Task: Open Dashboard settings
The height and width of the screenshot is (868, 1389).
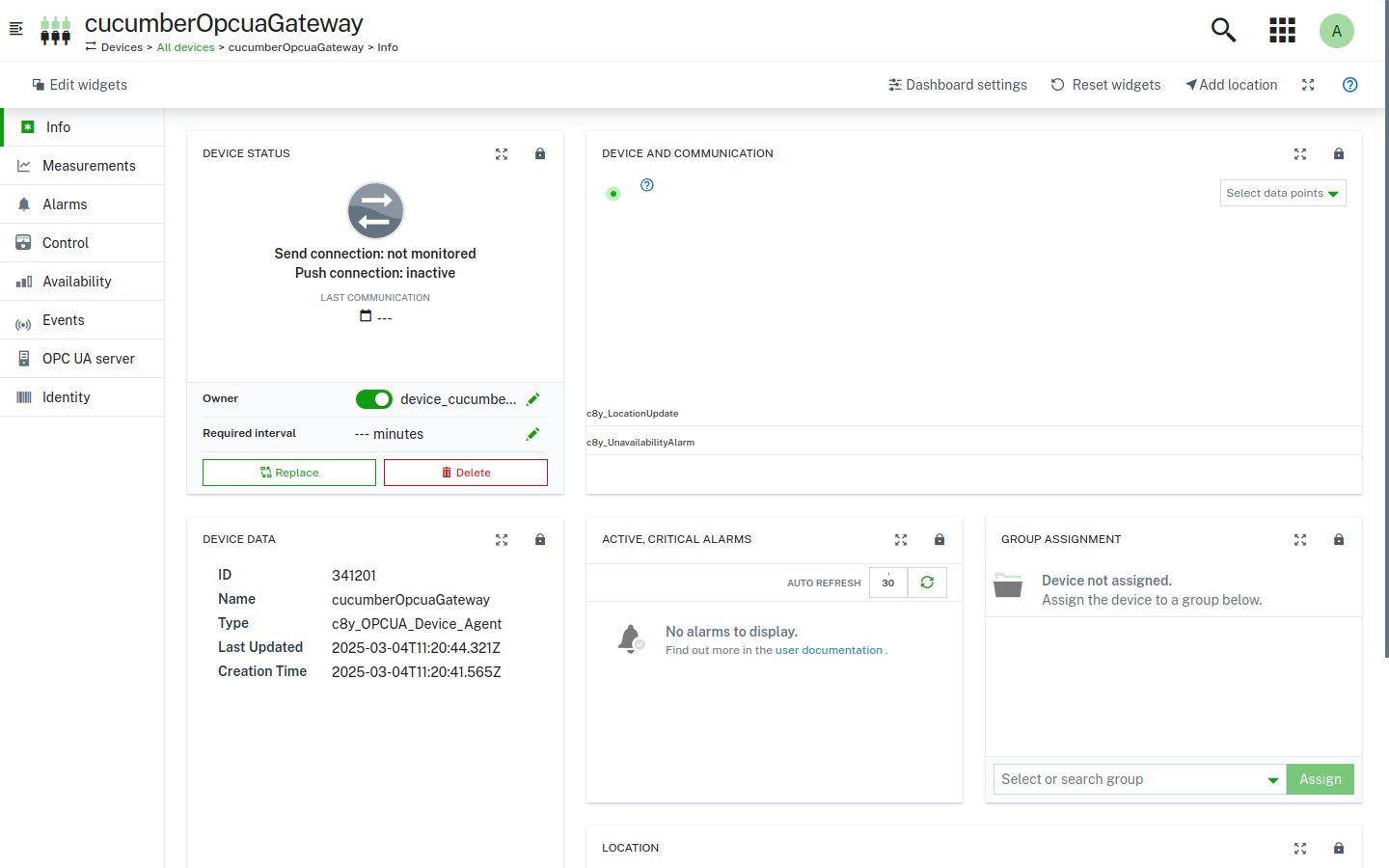Action: point(957,85)
